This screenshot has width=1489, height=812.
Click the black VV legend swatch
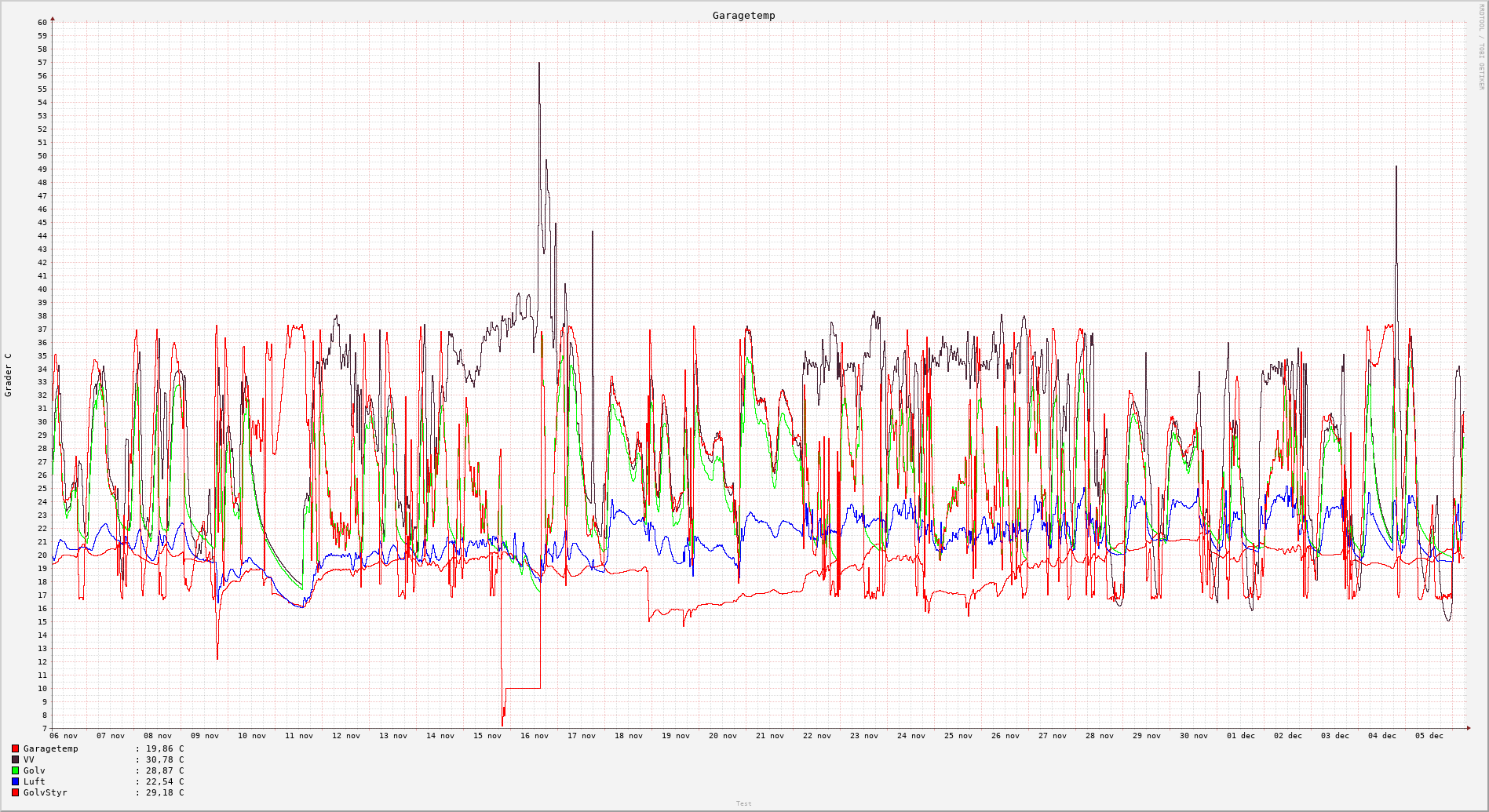(15, 760)
